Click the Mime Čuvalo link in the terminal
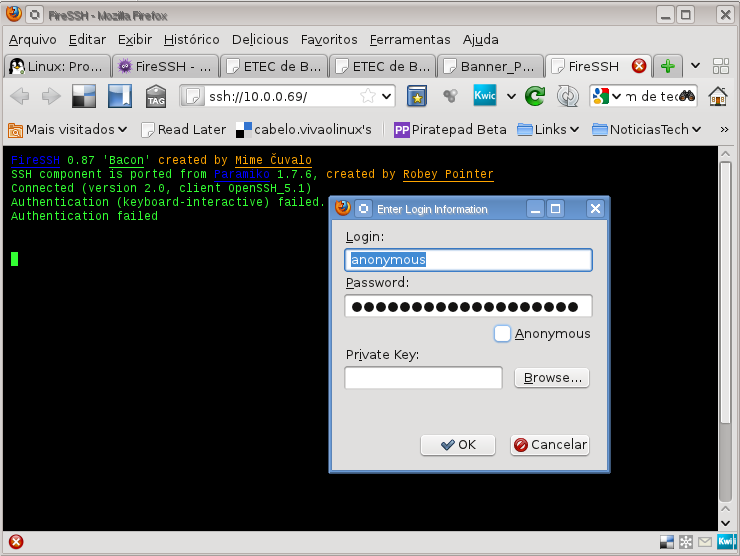 click(x=273, y=160)
